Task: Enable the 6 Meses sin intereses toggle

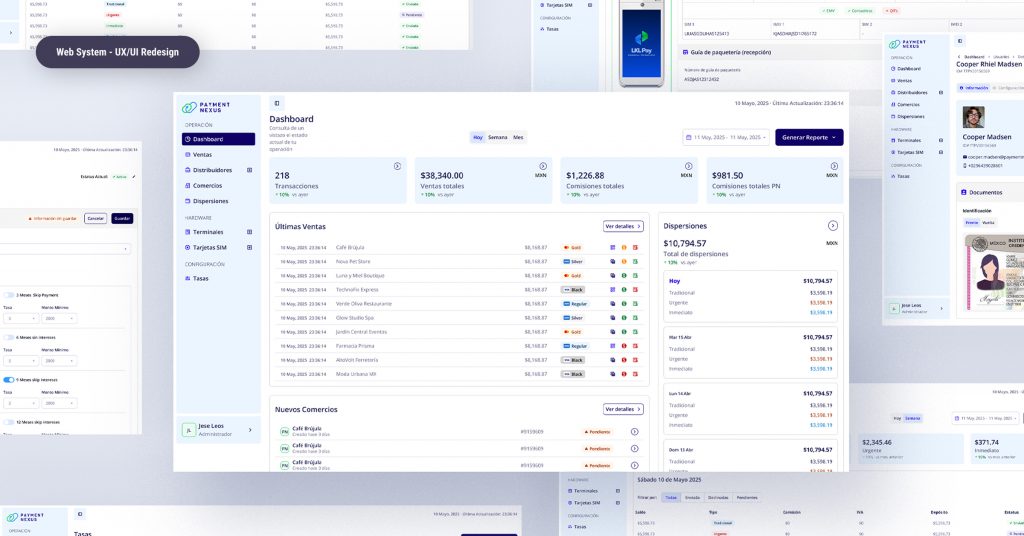Action: pyautogui.click(x=9, y=337)
